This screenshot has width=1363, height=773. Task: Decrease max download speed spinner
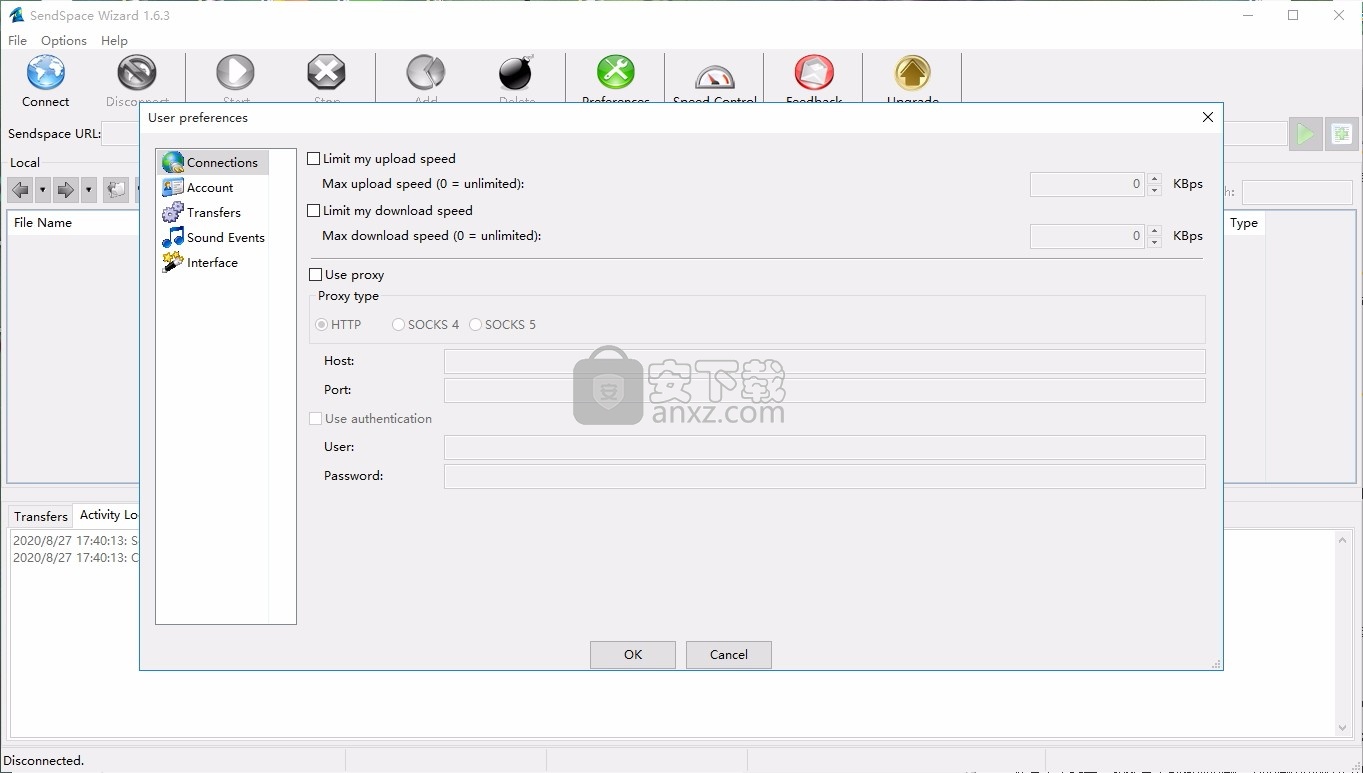click(x=1154, y=242)
